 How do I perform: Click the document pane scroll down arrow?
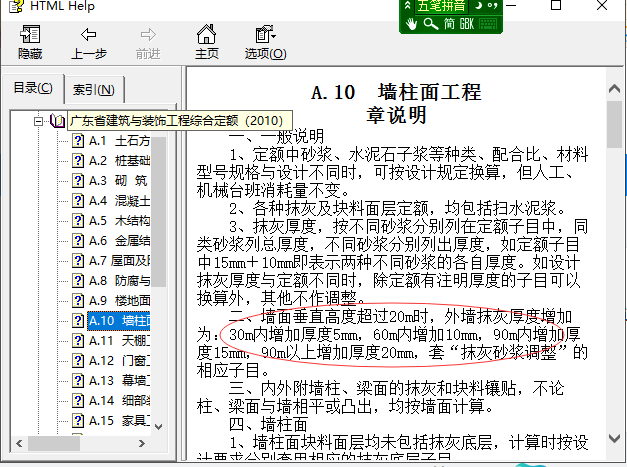(614, 439)
